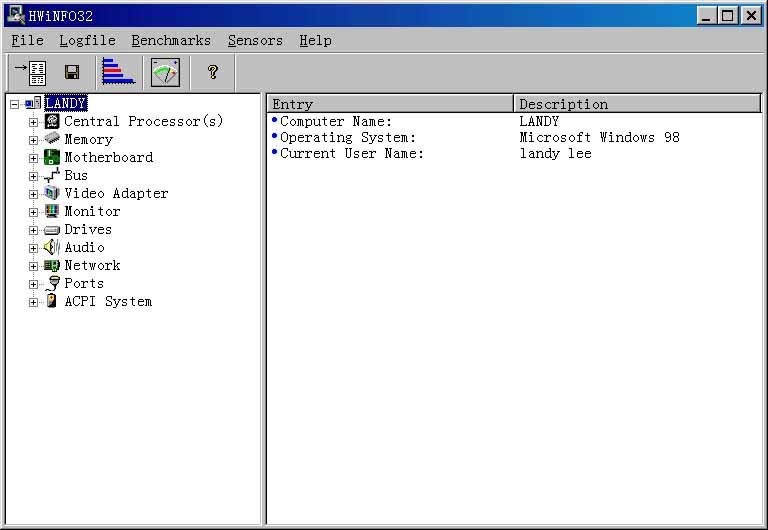Viewport: 768px width, 530px height.
Task: Select the Central Processor(s) chip icon
Action: (52, 121)
